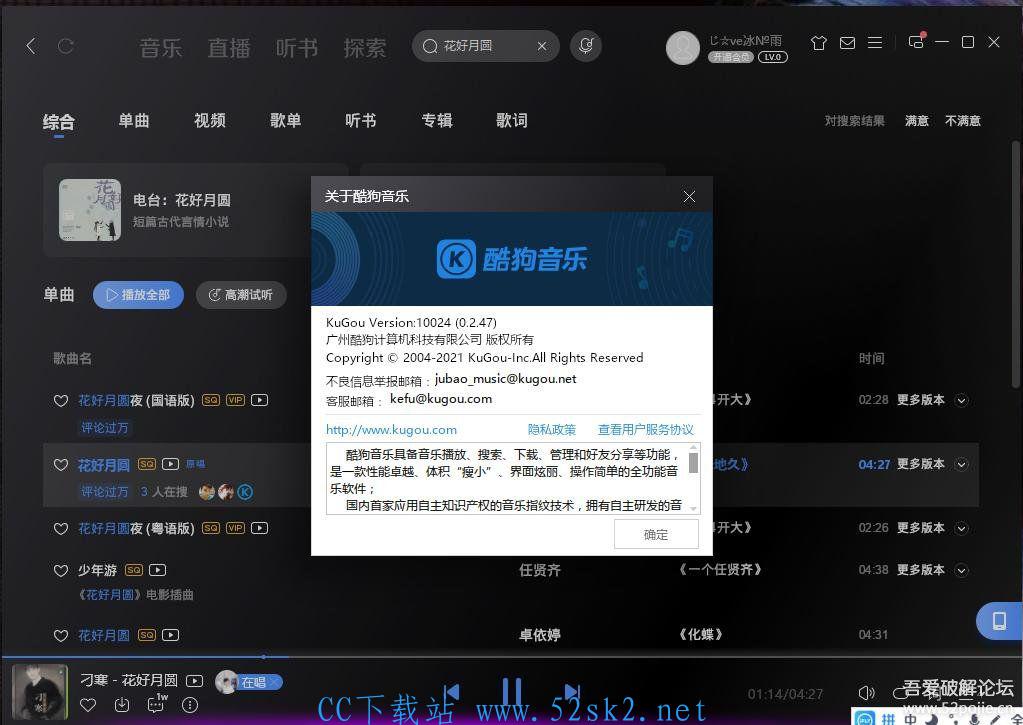Open the 查看用户服务协议 link
The width and height of the screenshot is (1023, 725).
646,429
